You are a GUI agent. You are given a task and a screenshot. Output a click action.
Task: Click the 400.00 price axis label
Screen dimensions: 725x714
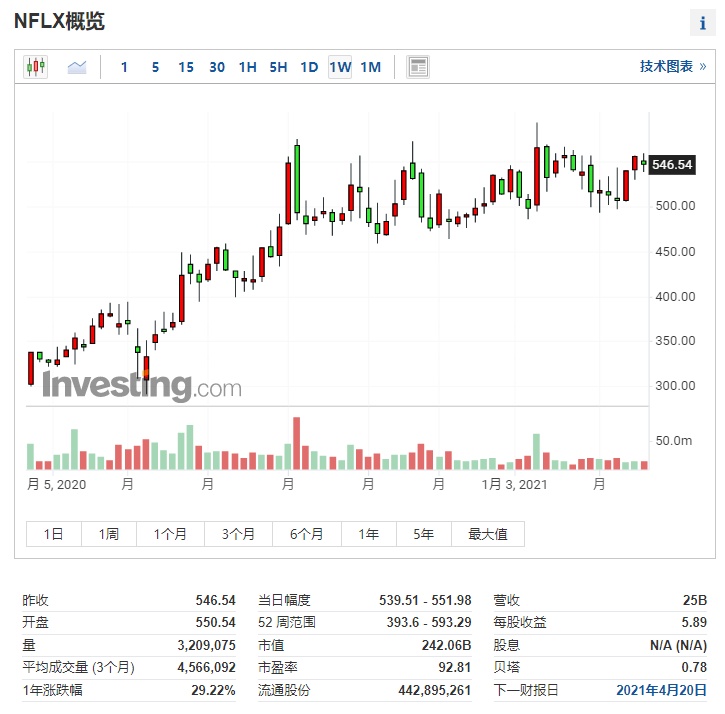coord(675,296)
